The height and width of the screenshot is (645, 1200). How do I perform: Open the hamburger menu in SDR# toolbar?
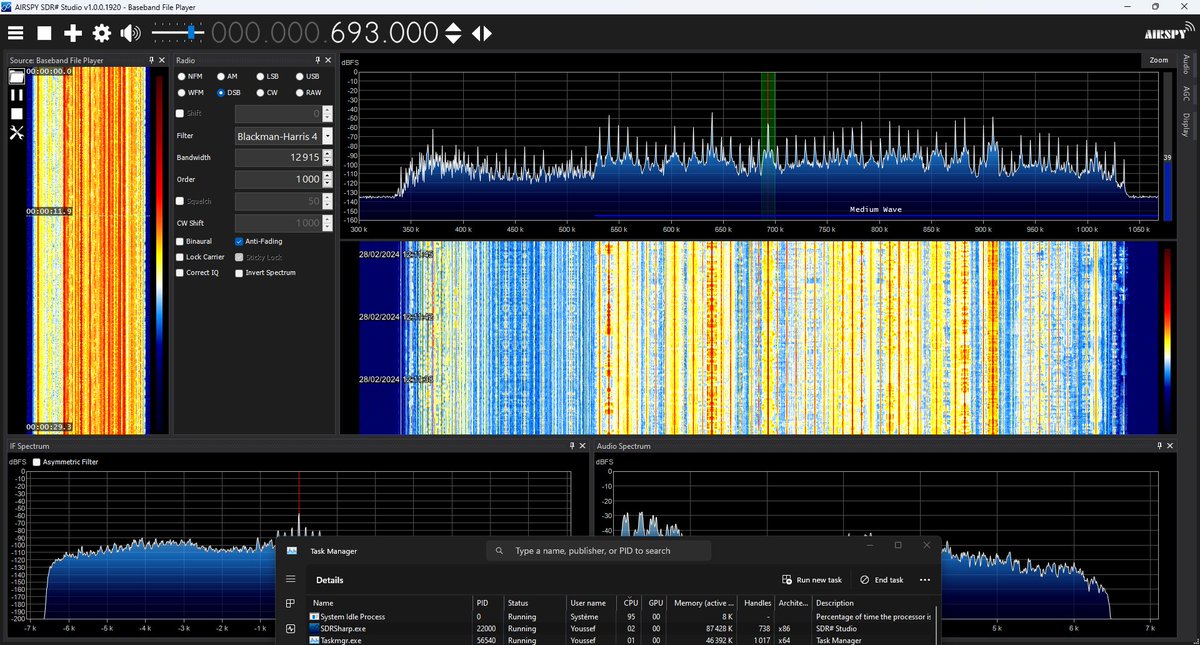coord(16,32)
